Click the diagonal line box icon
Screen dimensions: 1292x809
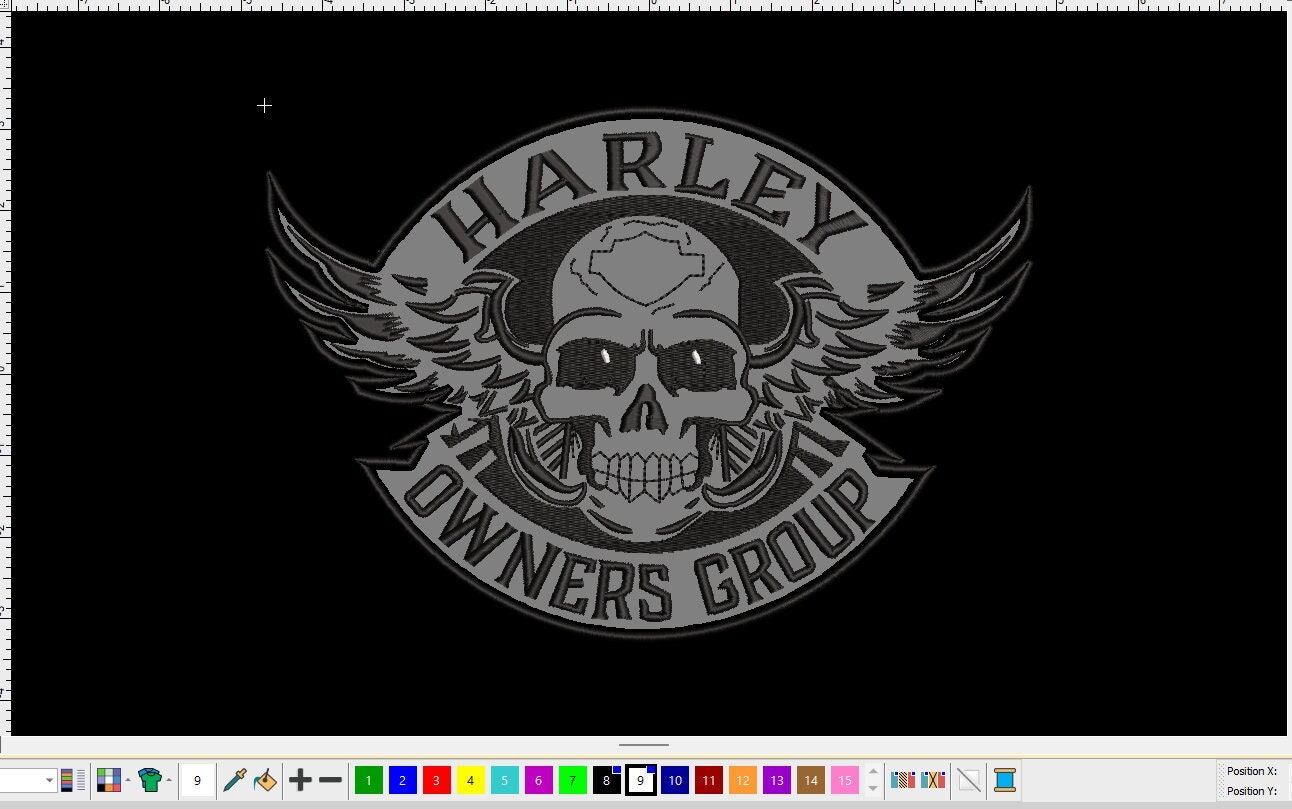(x=968, y=780)
